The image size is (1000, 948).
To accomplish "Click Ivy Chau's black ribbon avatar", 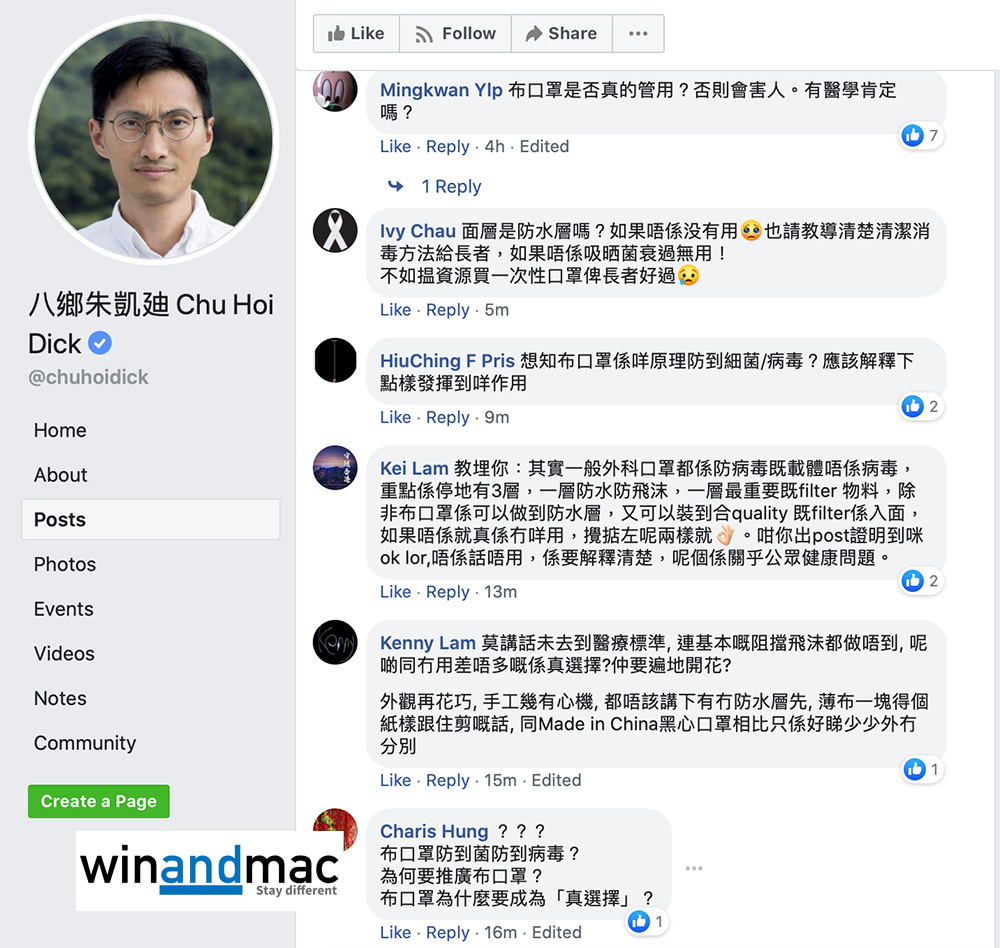I will [x=335, y=230].
